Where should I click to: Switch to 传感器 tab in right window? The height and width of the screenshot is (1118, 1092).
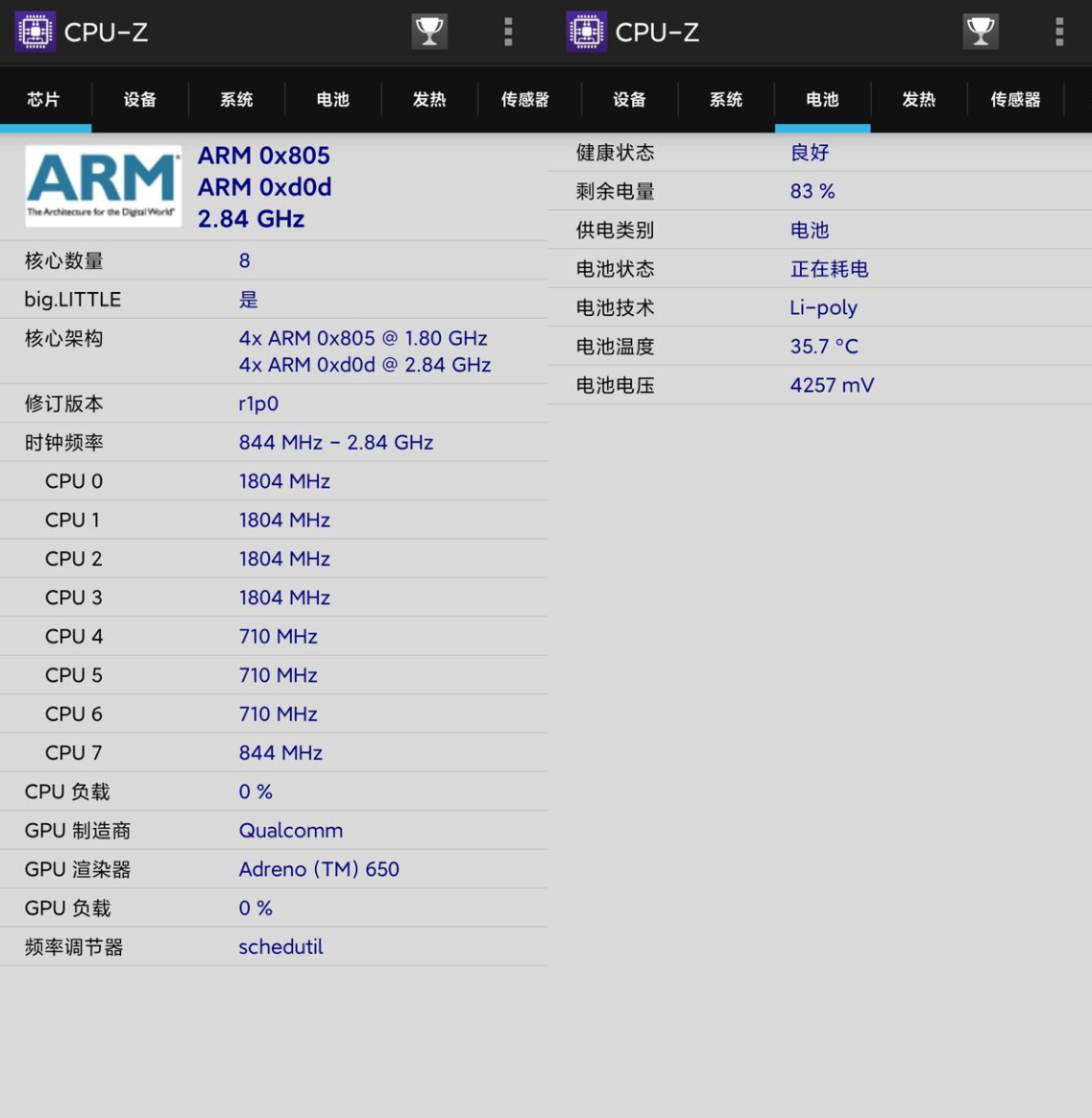pos(1016,99)
